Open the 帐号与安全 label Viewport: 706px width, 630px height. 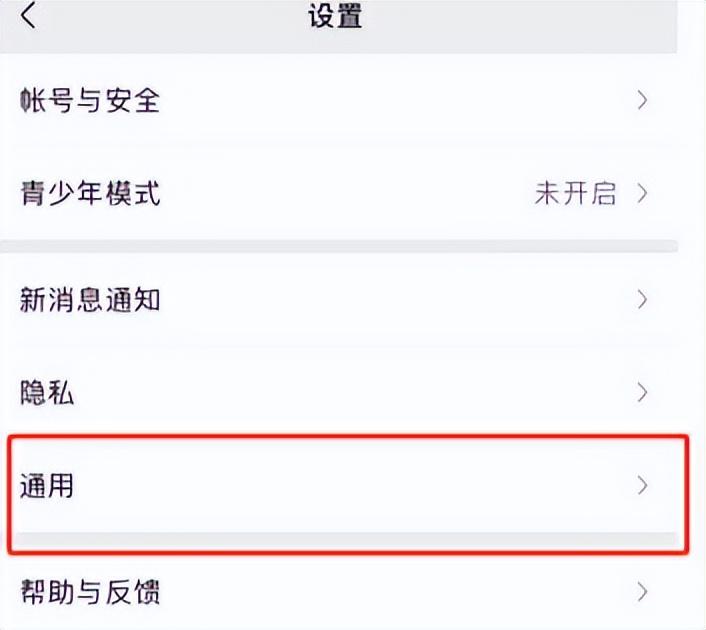[90, 100]
